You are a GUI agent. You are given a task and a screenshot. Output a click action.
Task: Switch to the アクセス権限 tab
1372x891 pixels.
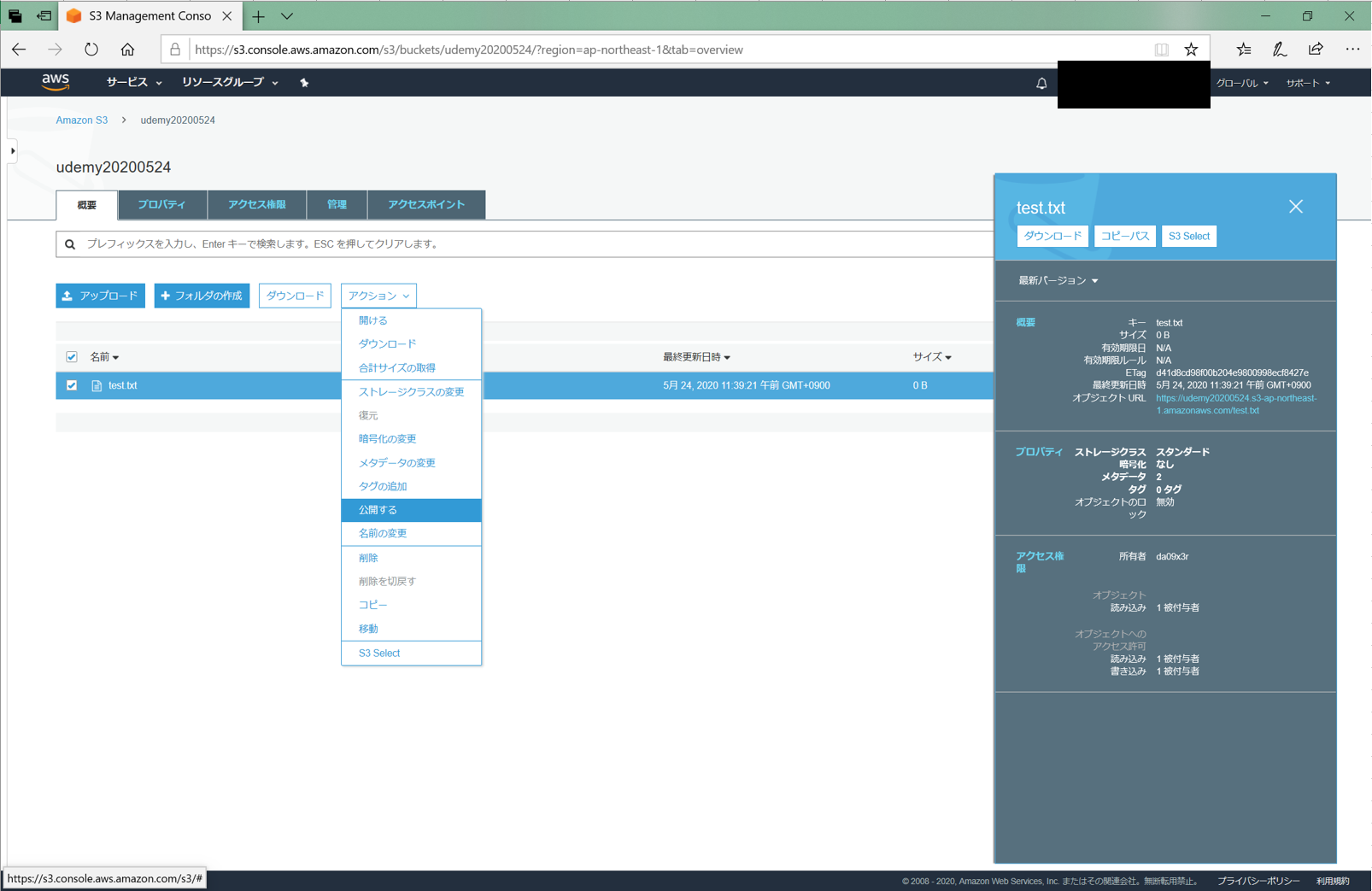tap(256, 205)
